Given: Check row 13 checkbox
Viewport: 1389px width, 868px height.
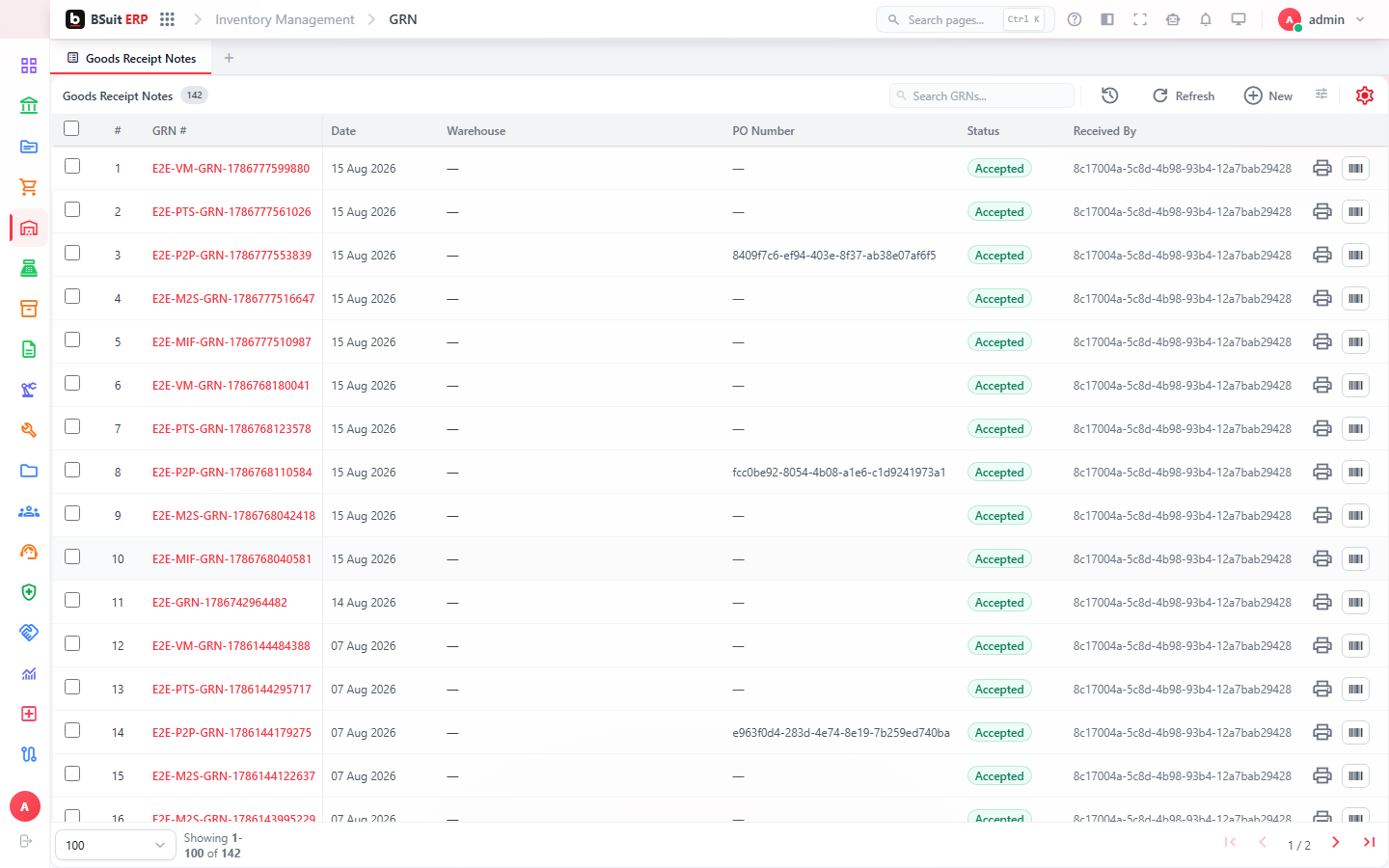Looking at the screenshot, I should (72, 687).
